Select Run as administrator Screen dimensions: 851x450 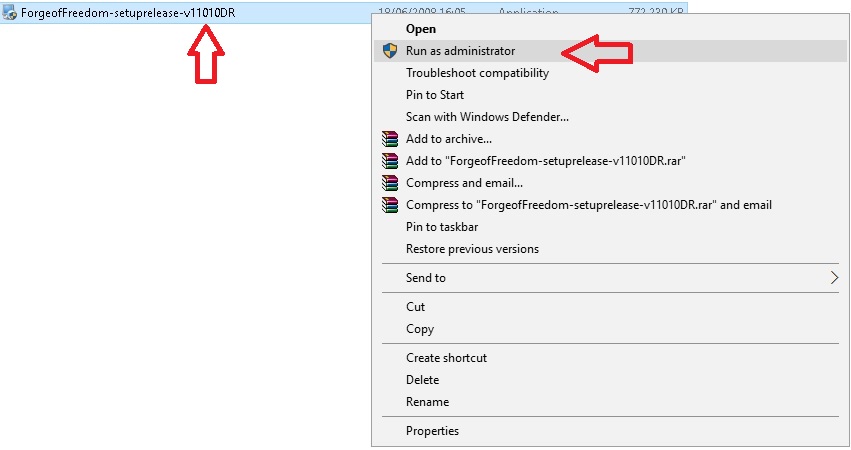(x=460, y=51)
